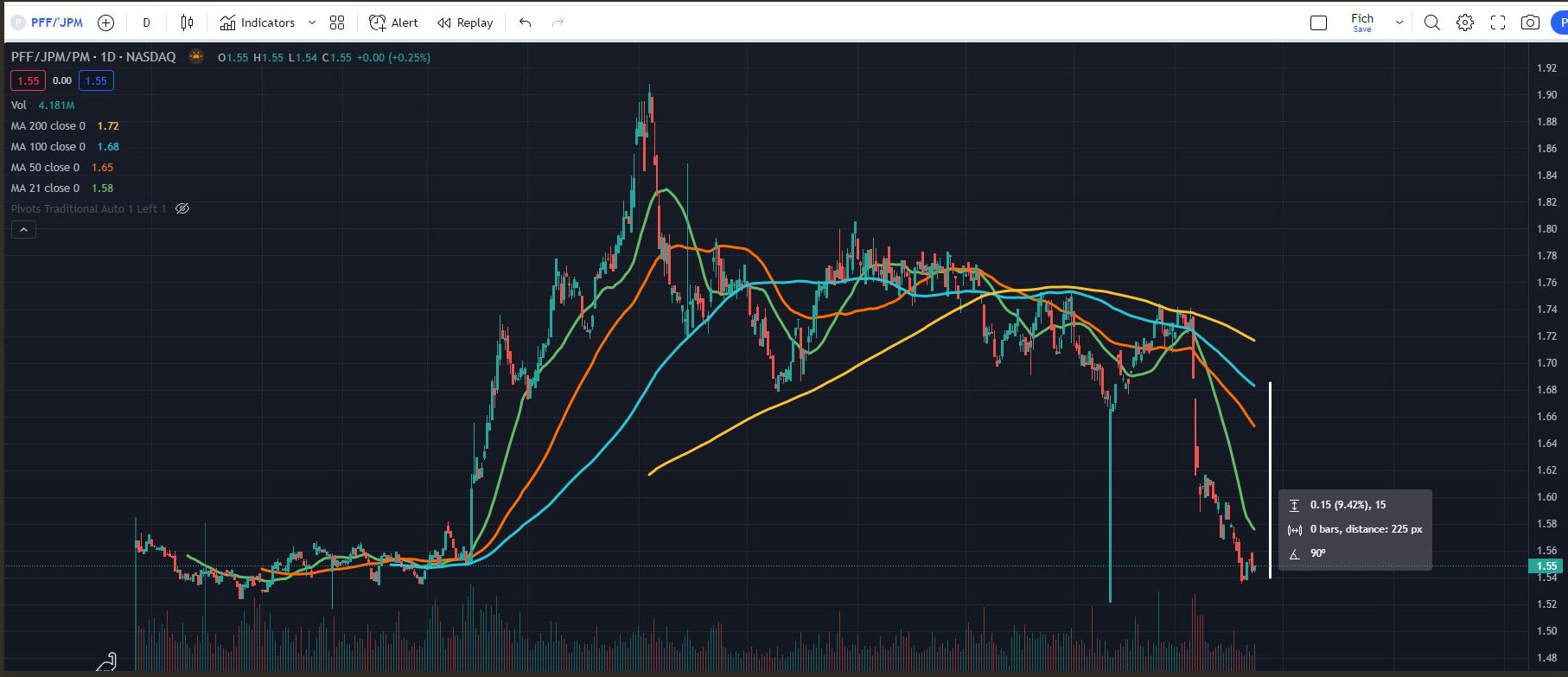Open the Indicators dialog
Viewport: 1568px width, 677px height.
point(258,22)
